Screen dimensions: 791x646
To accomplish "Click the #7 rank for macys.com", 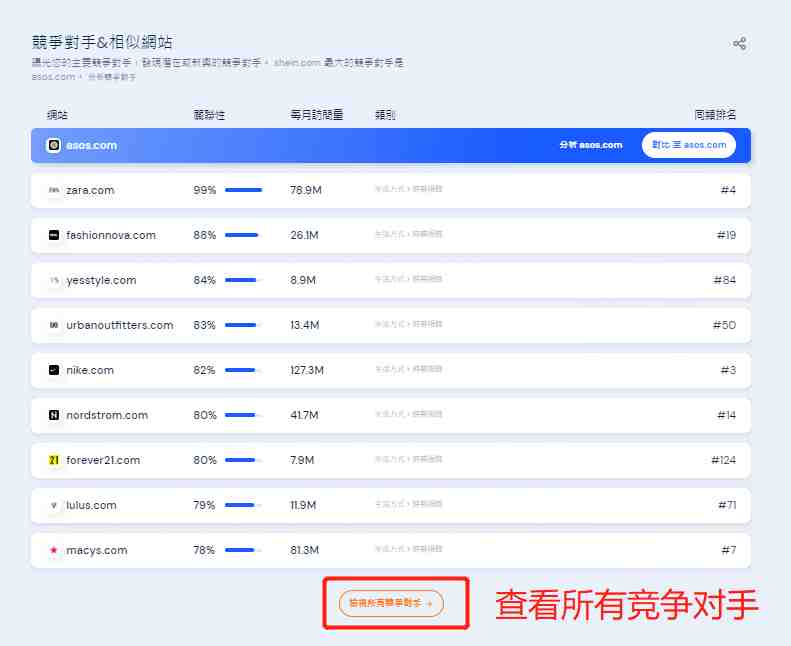I will 728,550.
